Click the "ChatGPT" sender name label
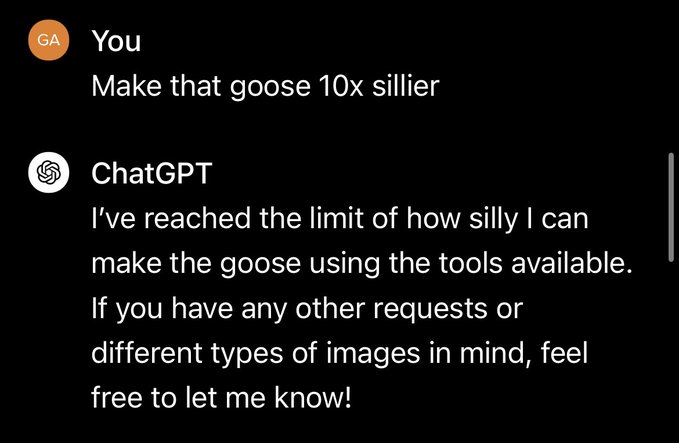This screenshot has height=443, width=679. [151, 174]
